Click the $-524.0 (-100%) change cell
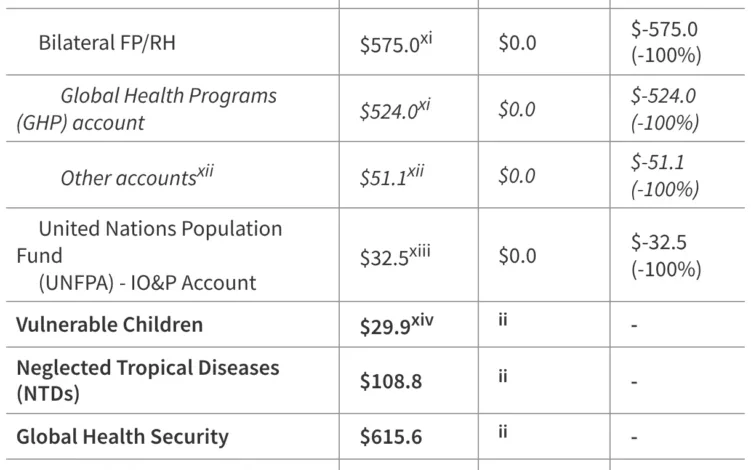The image size is (751, 470). point(664,109)
